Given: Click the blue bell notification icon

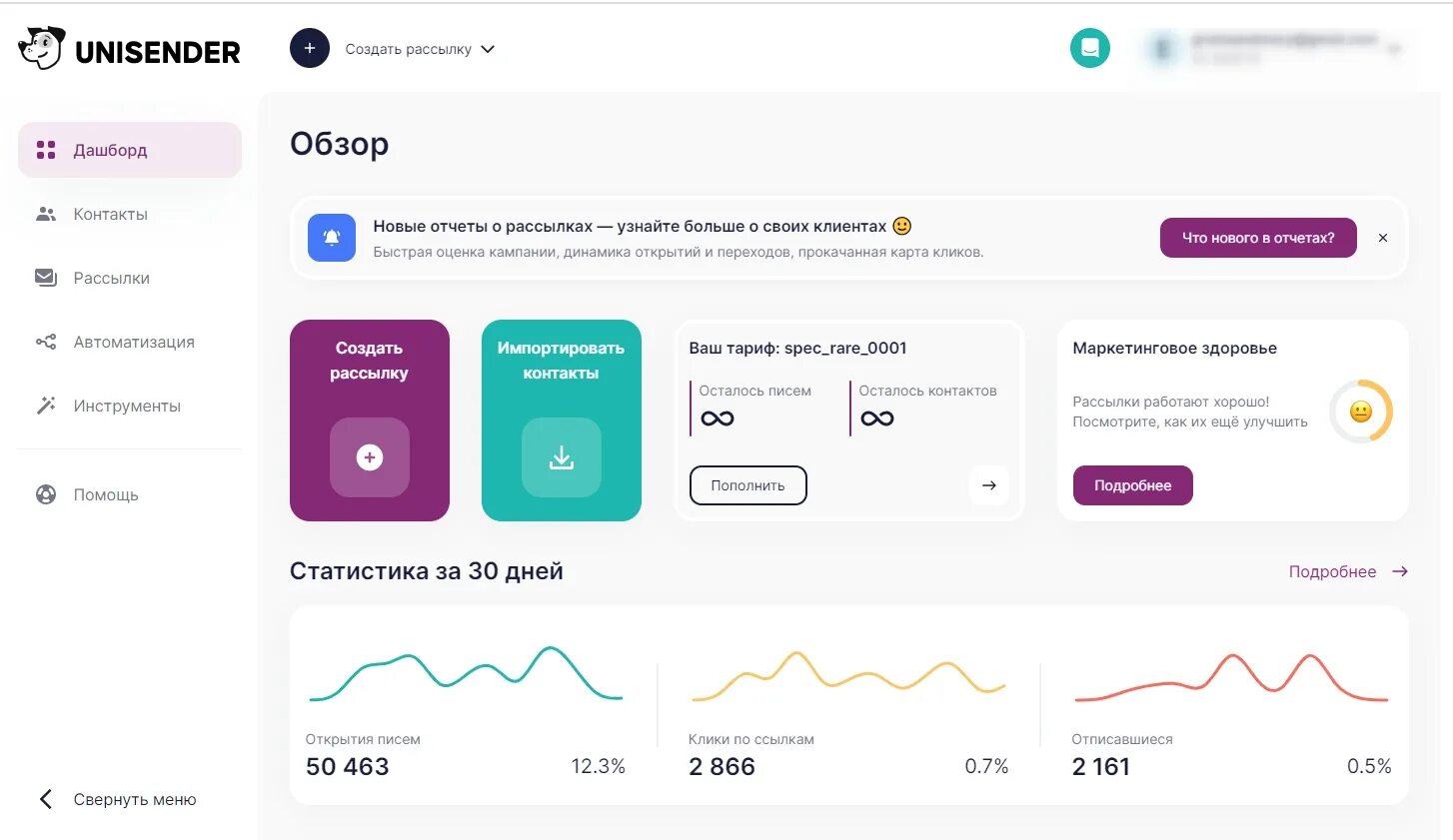Looking at the screenshot, I should (332, 238).
